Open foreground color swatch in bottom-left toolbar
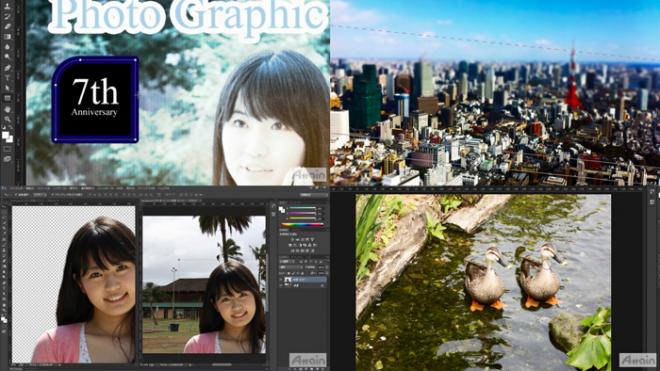The height and width of the screenshot is (371, 660). (x=3, y=319)
